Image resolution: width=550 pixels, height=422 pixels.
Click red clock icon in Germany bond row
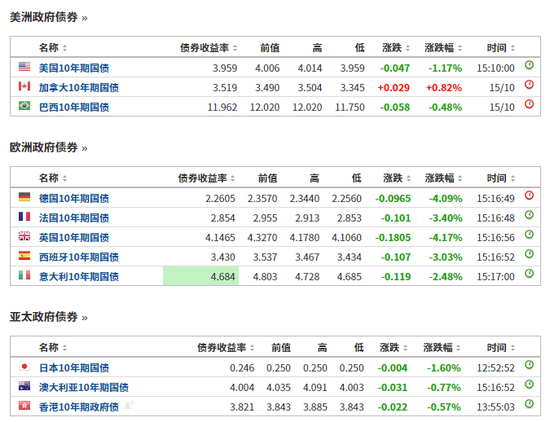click(x=529, y=195)
